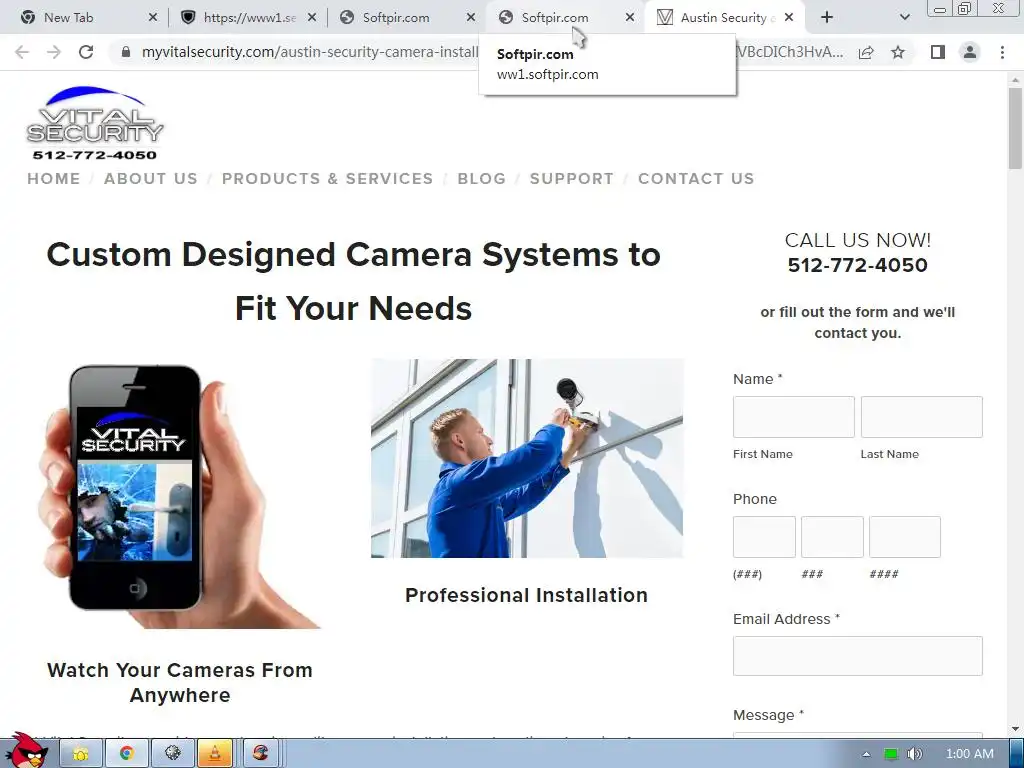Click the camera installer photo
The width and height of the screenshot is (1024, 768).
tap(527, 458)
